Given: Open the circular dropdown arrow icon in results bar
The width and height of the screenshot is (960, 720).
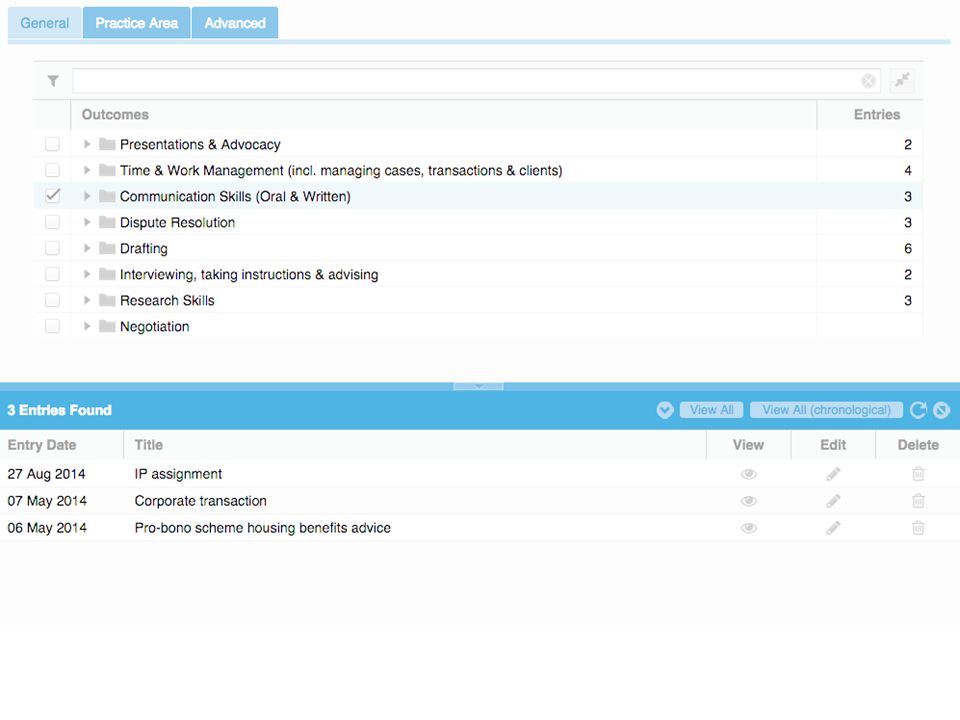Looking at the screenshot, I should [665, 410].
